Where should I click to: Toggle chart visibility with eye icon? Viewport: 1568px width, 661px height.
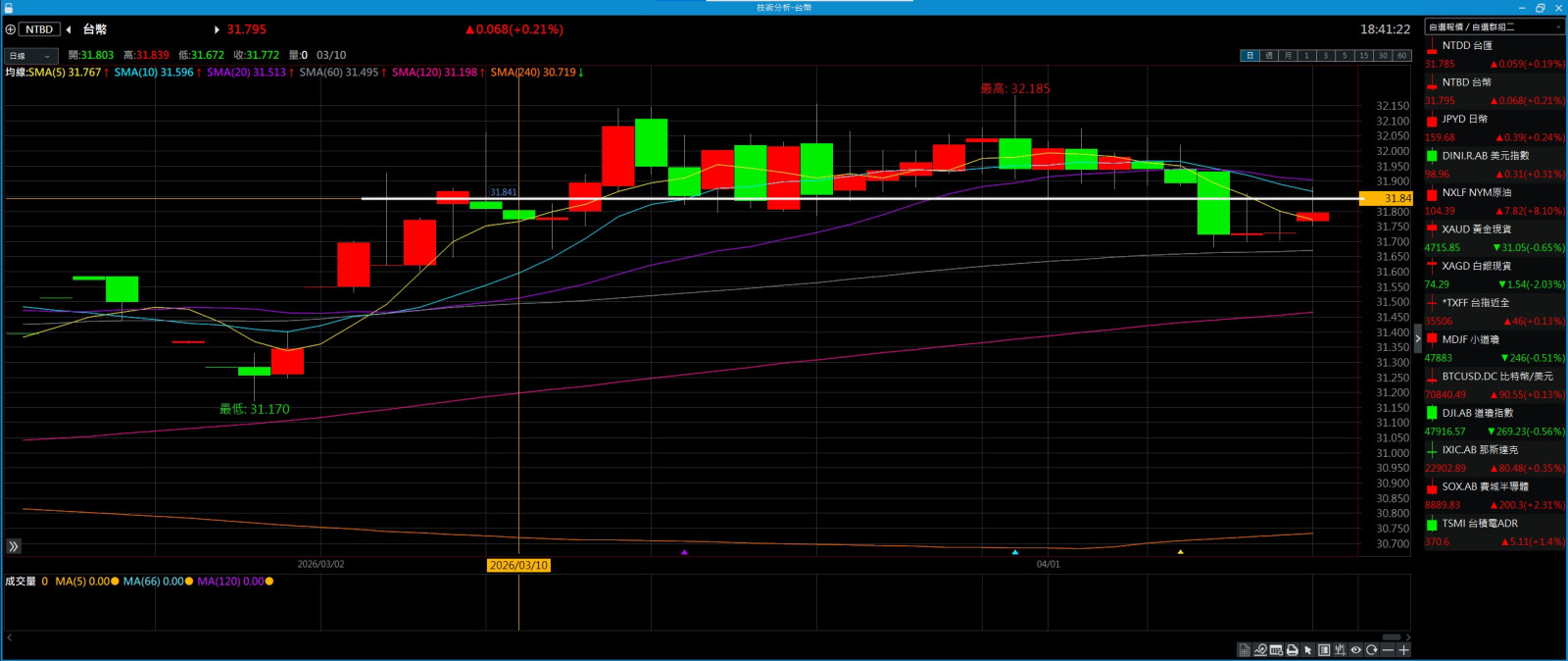coord(1355,650)
